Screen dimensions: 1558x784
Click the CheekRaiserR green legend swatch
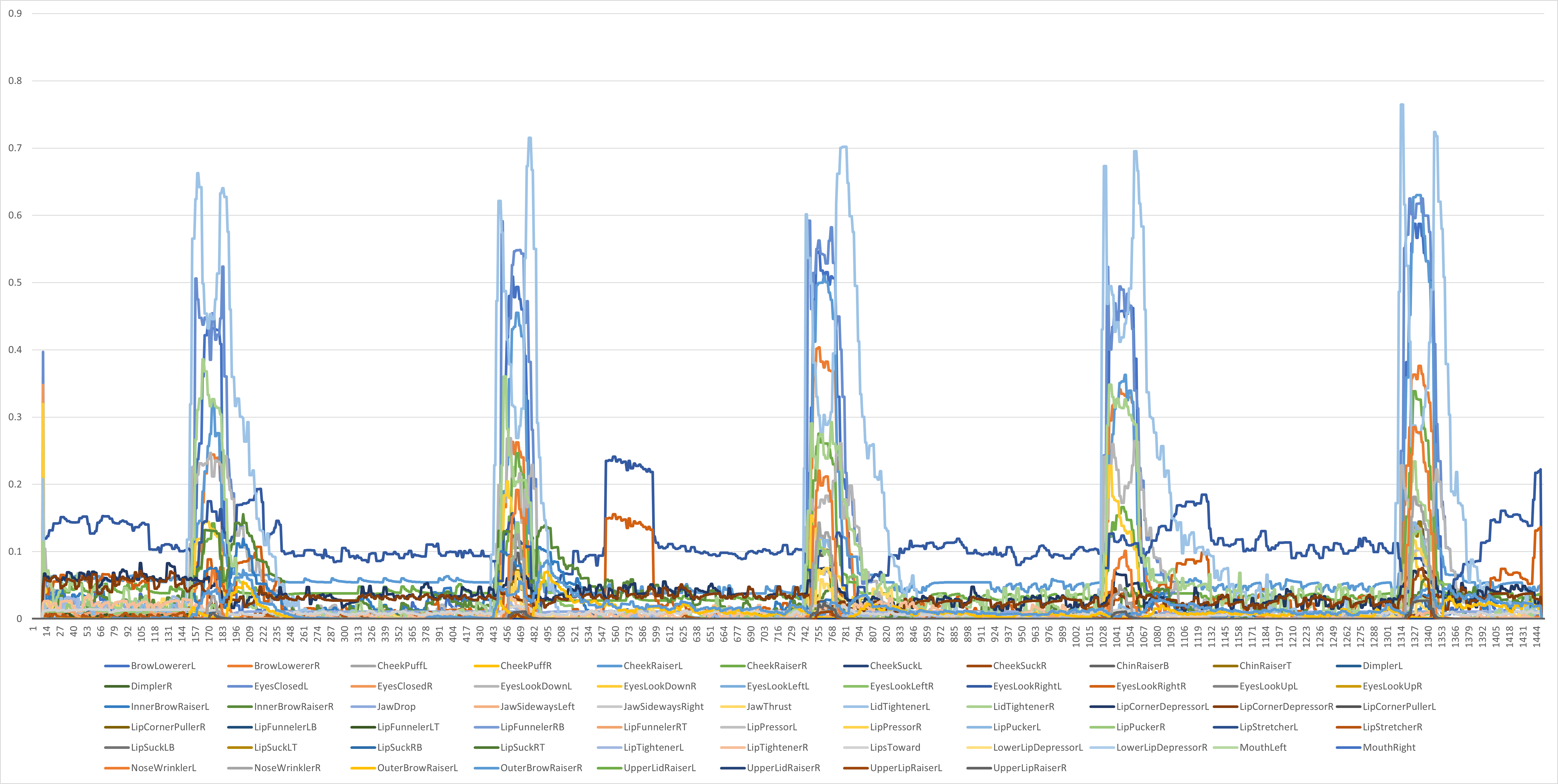732,665
